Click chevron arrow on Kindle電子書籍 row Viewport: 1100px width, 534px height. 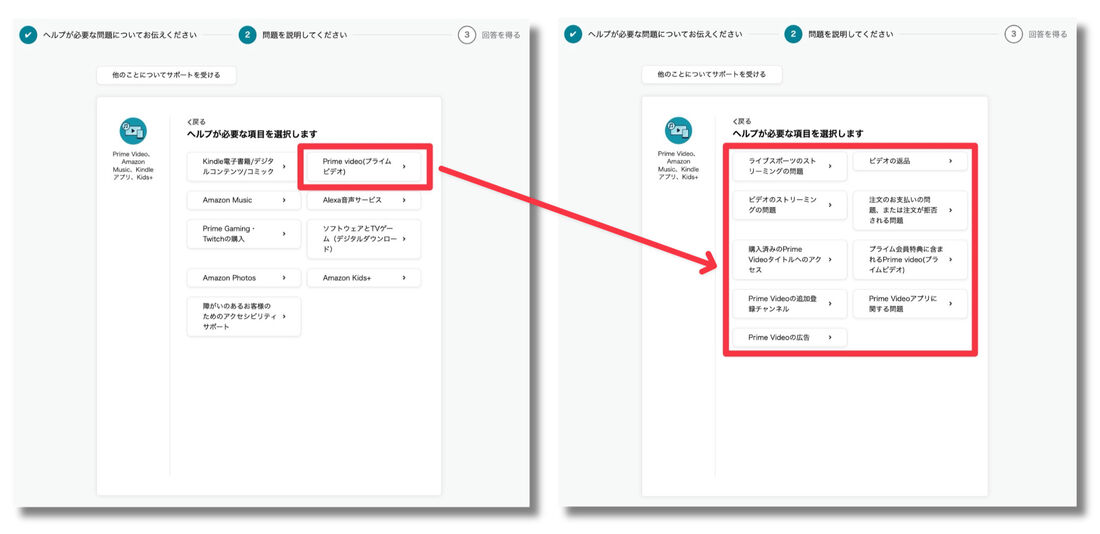(284, 166)
